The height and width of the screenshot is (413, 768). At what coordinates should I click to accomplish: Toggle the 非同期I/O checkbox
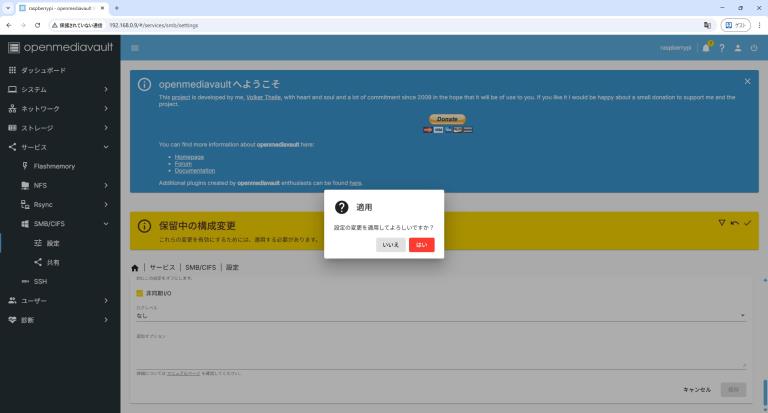coord(140,293)
